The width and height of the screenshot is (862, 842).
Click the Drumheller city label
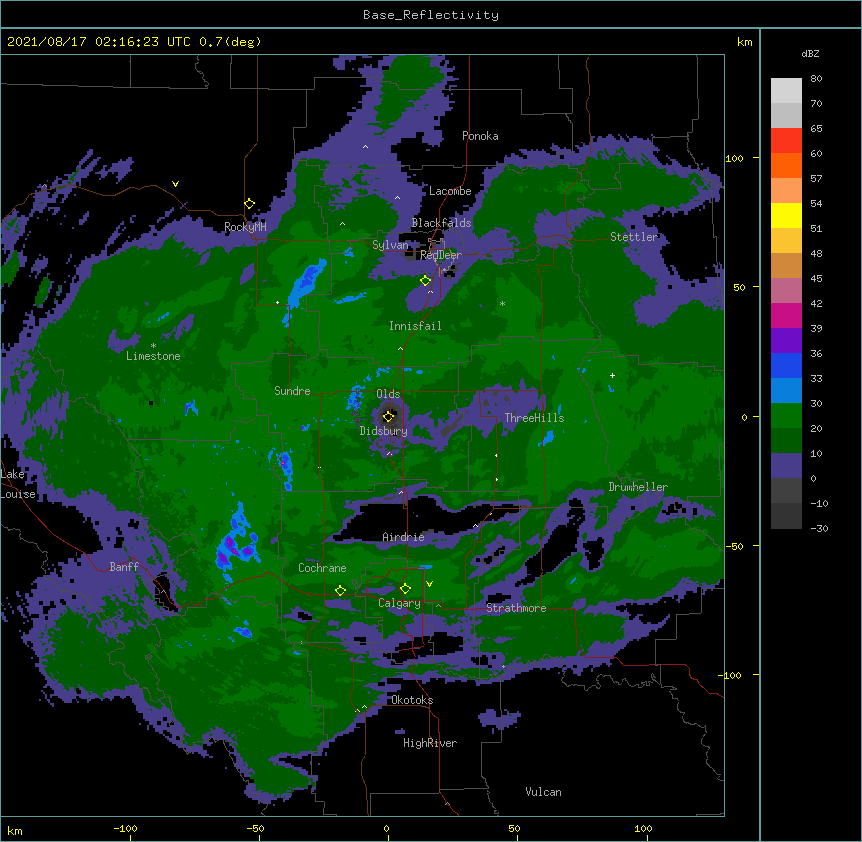click(638, 487)
